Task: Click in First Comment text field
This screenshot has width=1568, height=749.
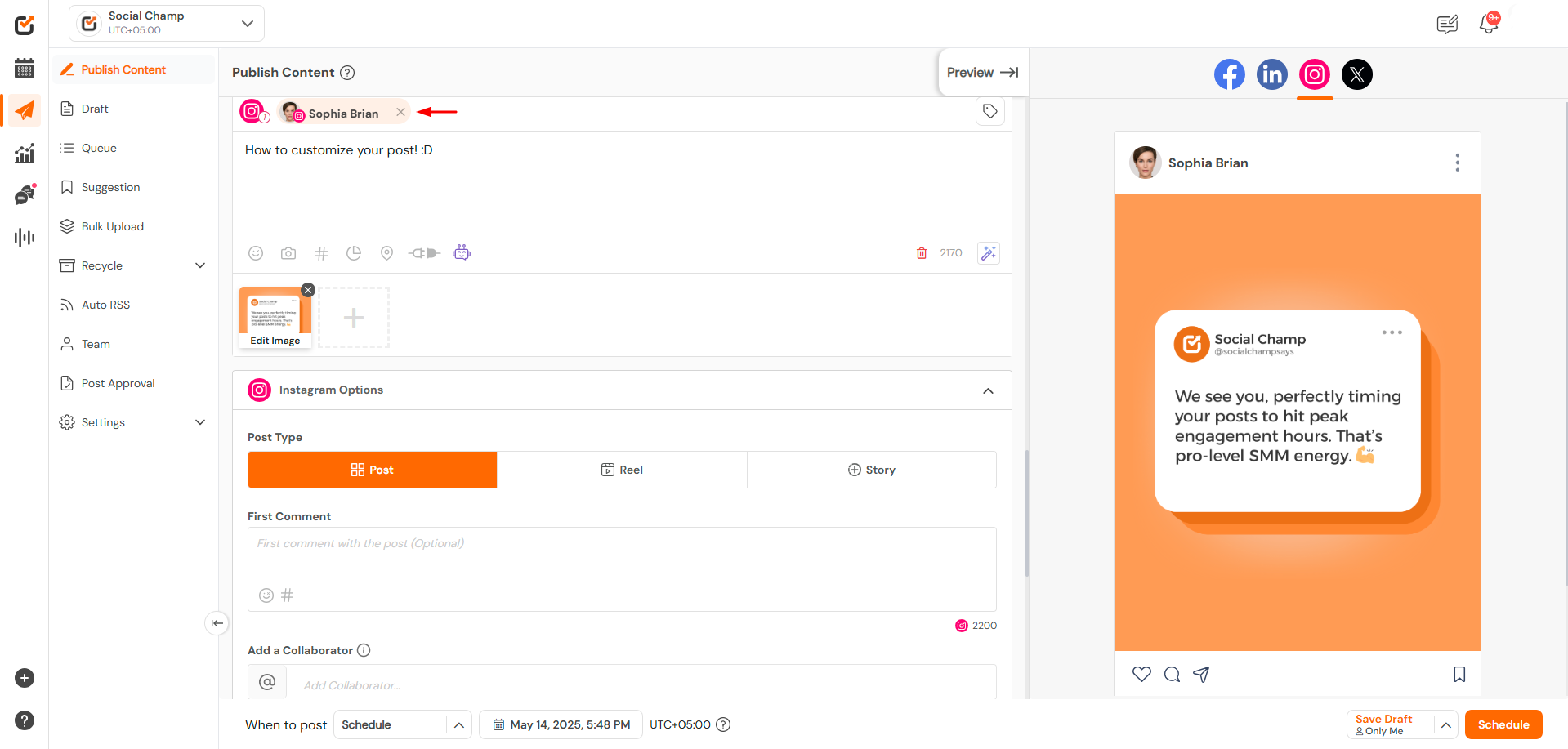Action: [622, 568]
